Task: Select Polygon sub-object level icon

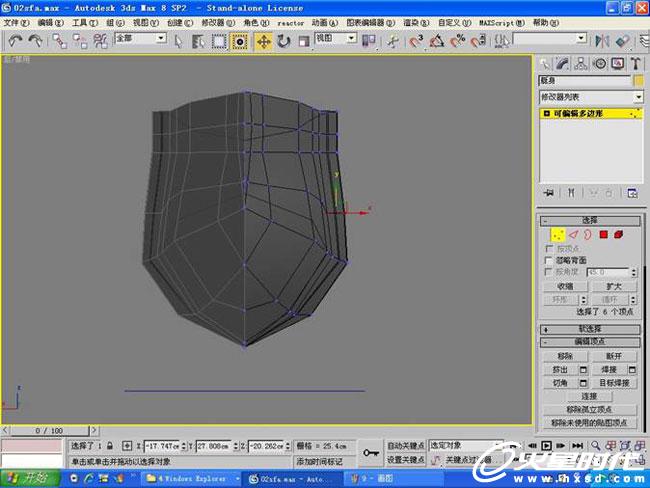Action: (x=604, y=235)
